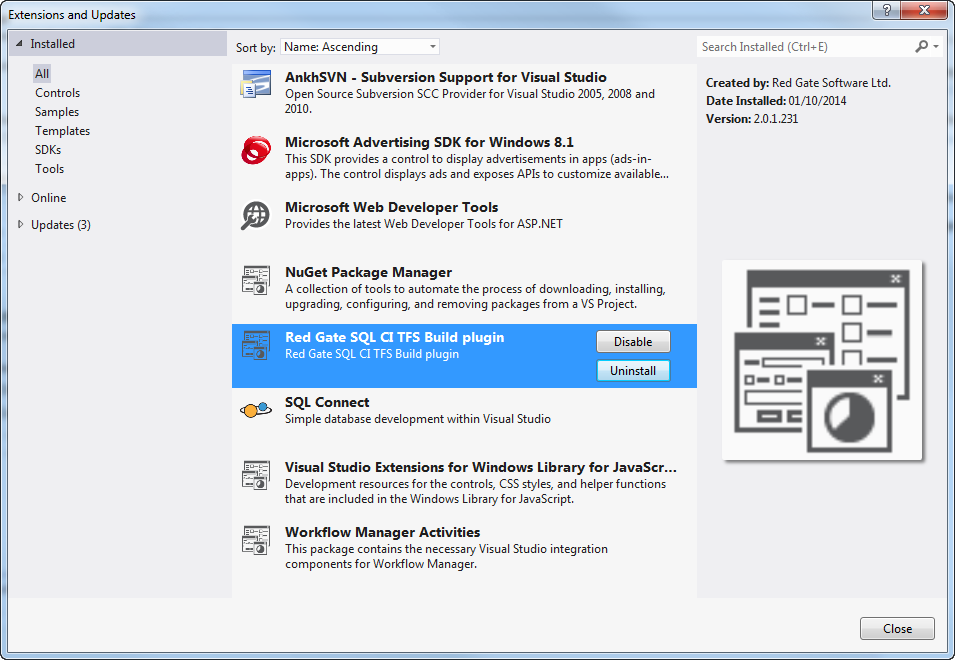Open the Sort by dropdown
The width and height of the screenshot is (955, 660).
pyautogui.click(x=360, y=47)
